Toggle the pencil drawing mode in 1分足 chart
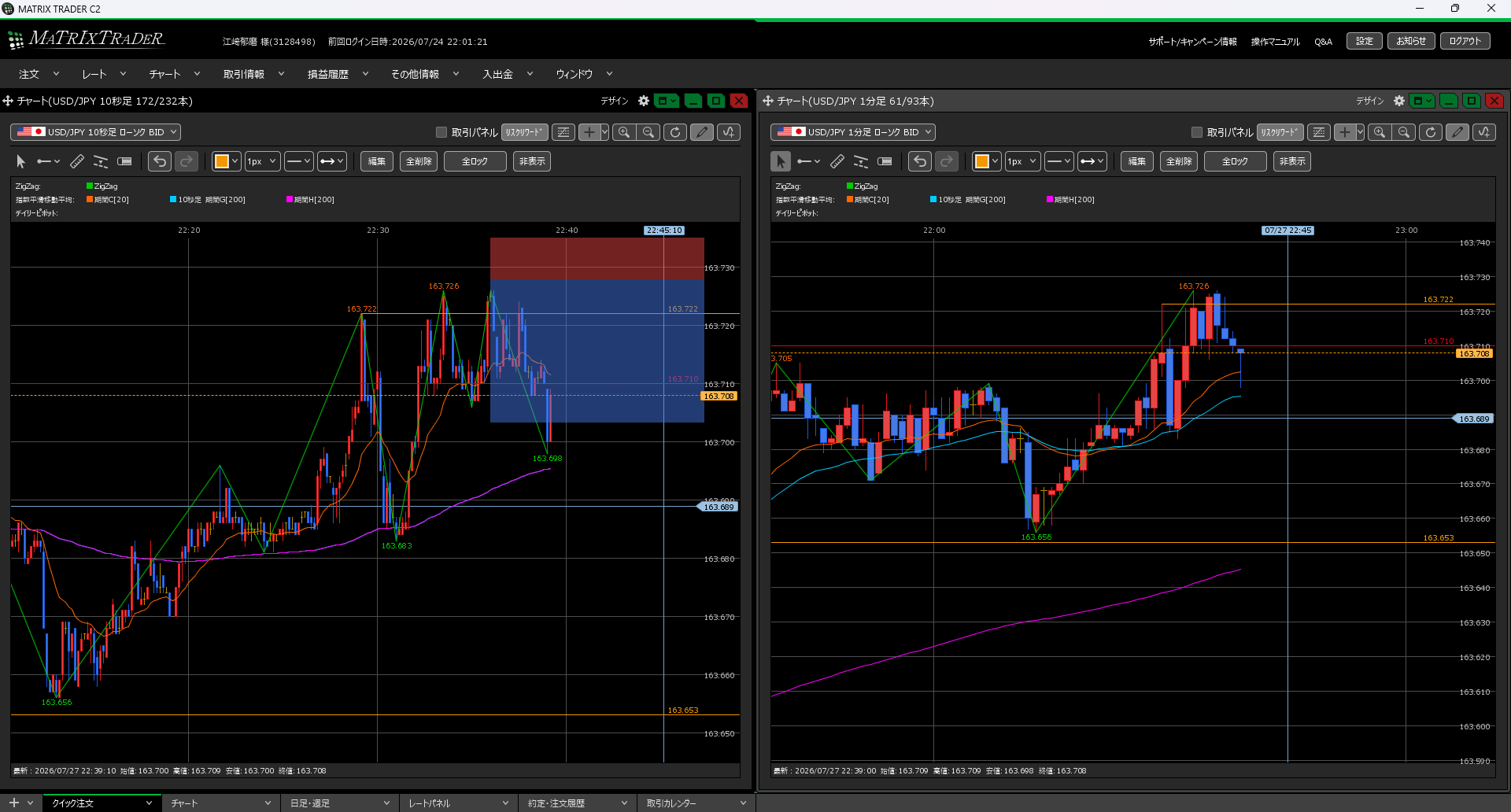 (x=1457, y=132)
